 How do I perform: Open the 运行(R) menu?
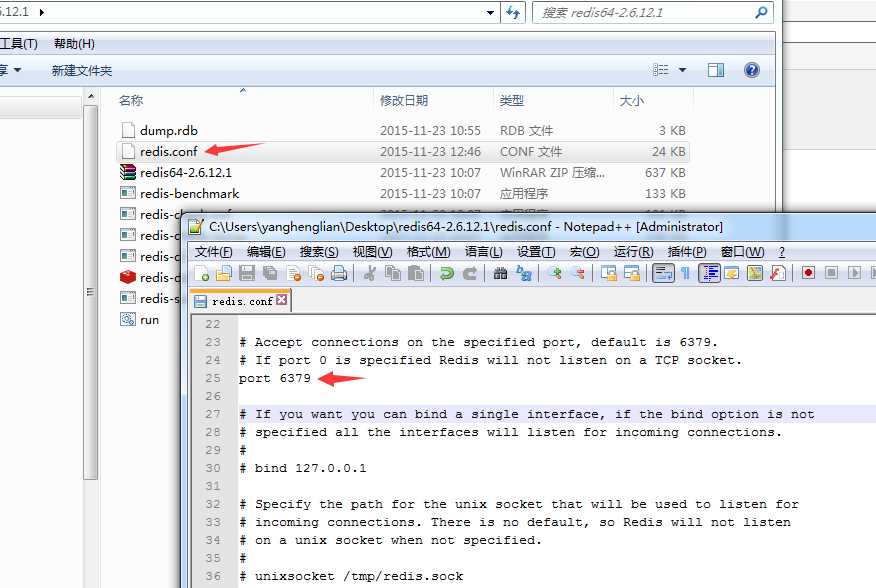(634, 252)
